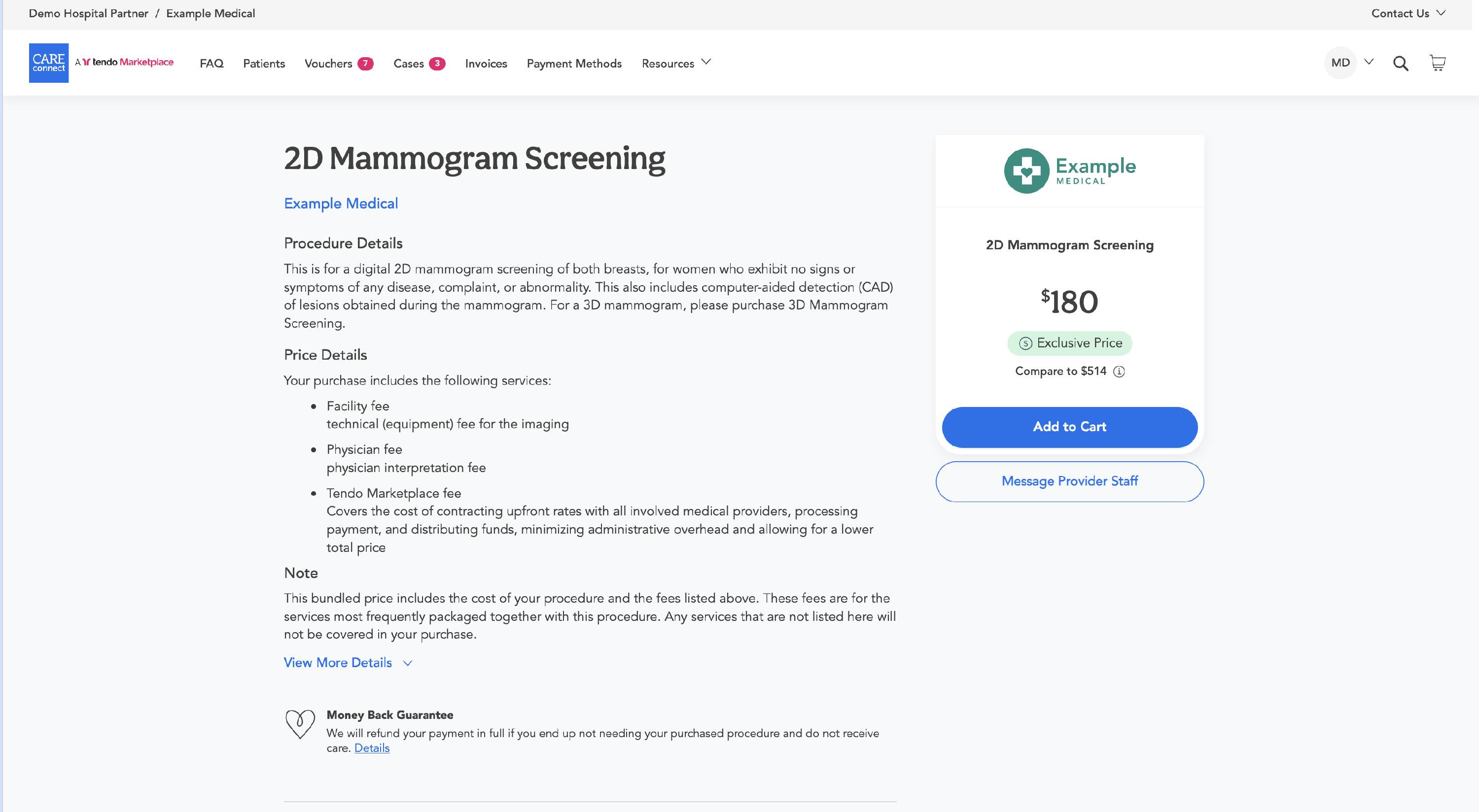Click the Exclusive Price tag
1479x812 pixels.
pos(1070,343)
